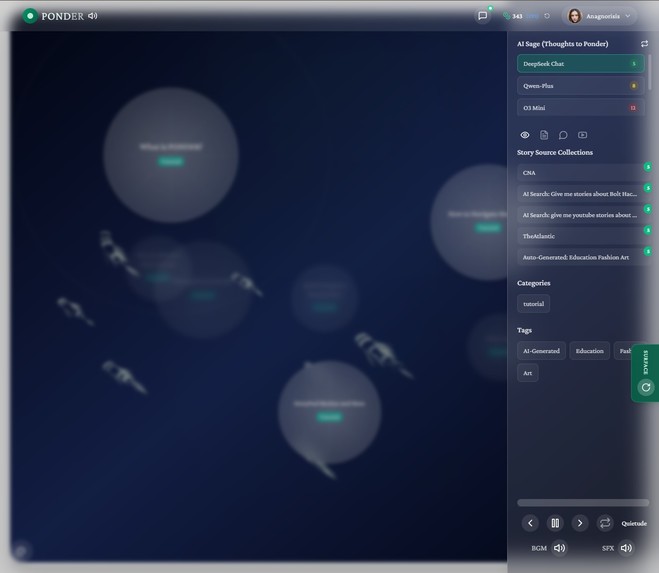This screenshot has height=573, width=659.
Task: Click the Quietude track name
Action: pyautogui.click(x=634, y=523)
